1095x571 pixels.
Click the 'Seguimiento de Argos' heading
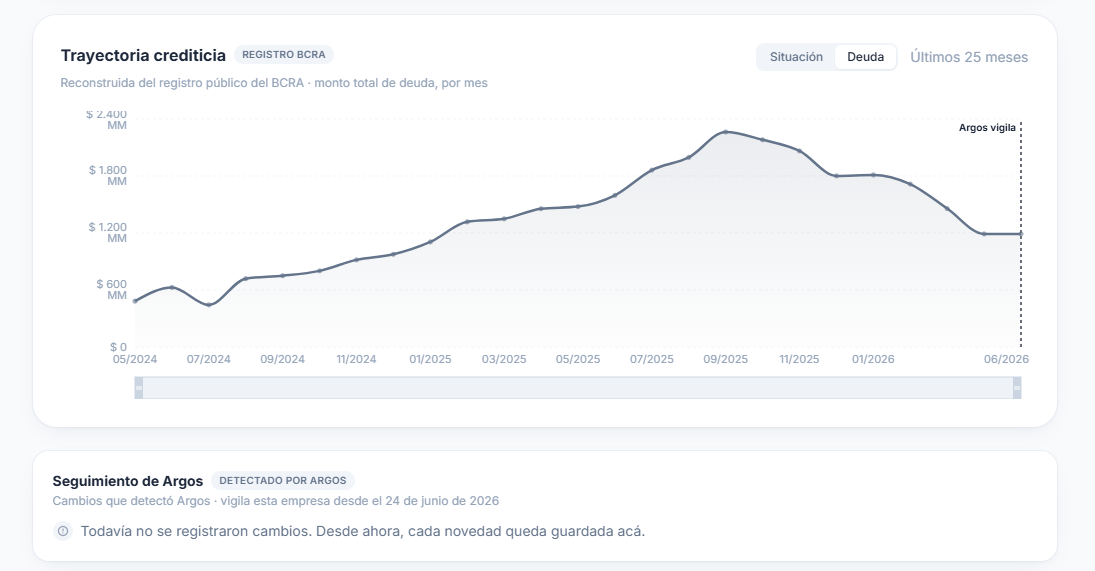tap(128, 481)
